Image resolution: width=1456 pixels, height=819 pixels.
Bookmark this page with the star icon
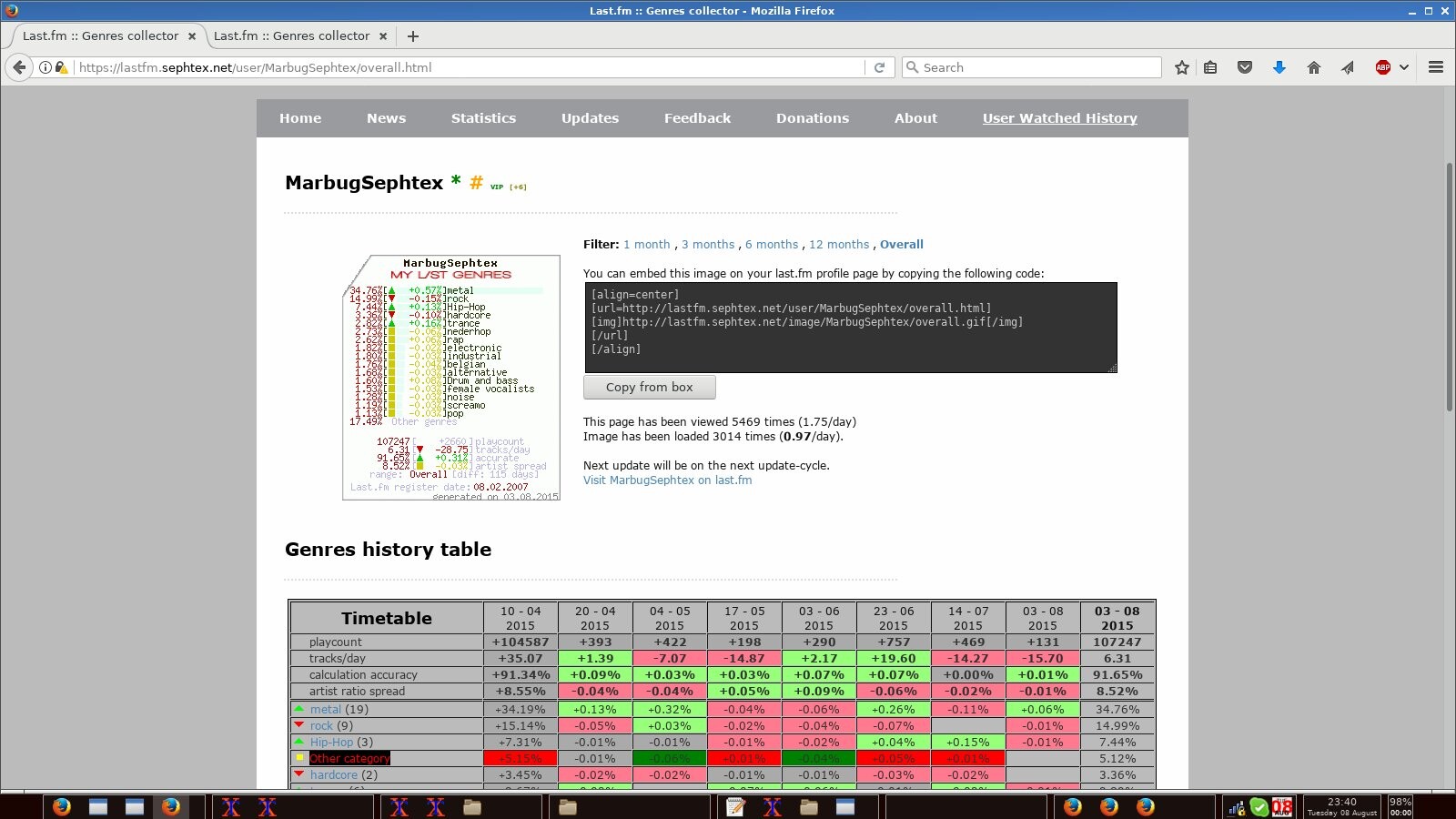coord(1181,67)
